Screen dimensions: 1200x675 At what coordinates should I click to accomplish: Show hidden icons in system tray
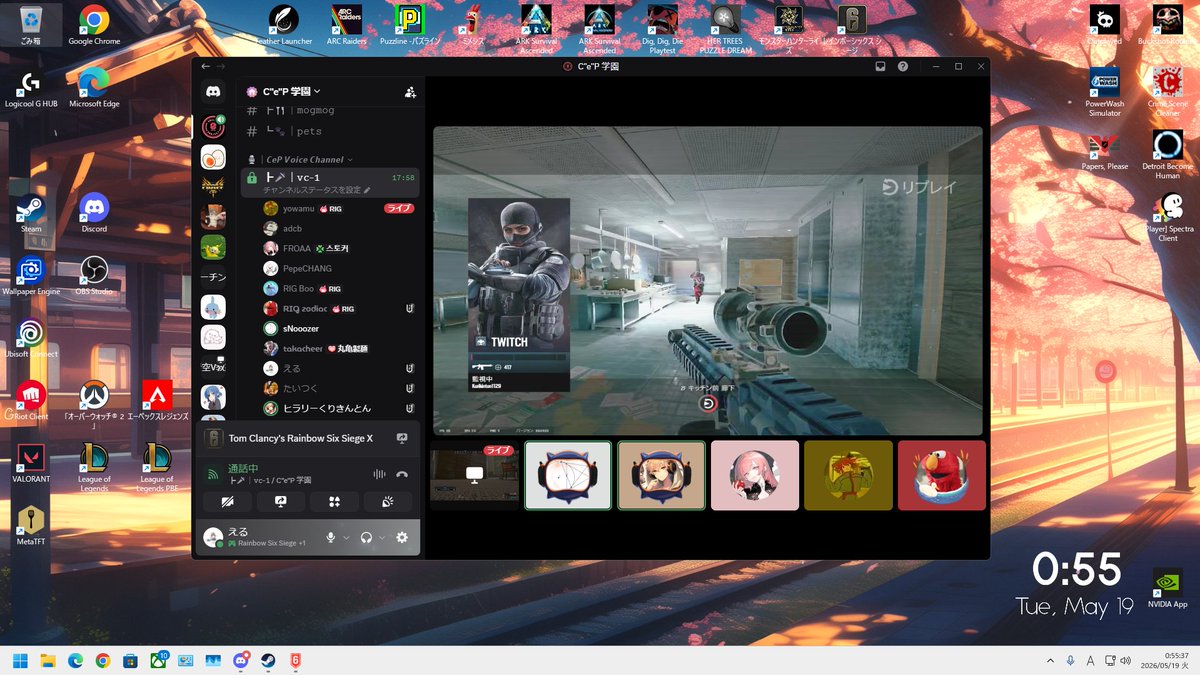pyautogui.click(x=1050, y=661)
